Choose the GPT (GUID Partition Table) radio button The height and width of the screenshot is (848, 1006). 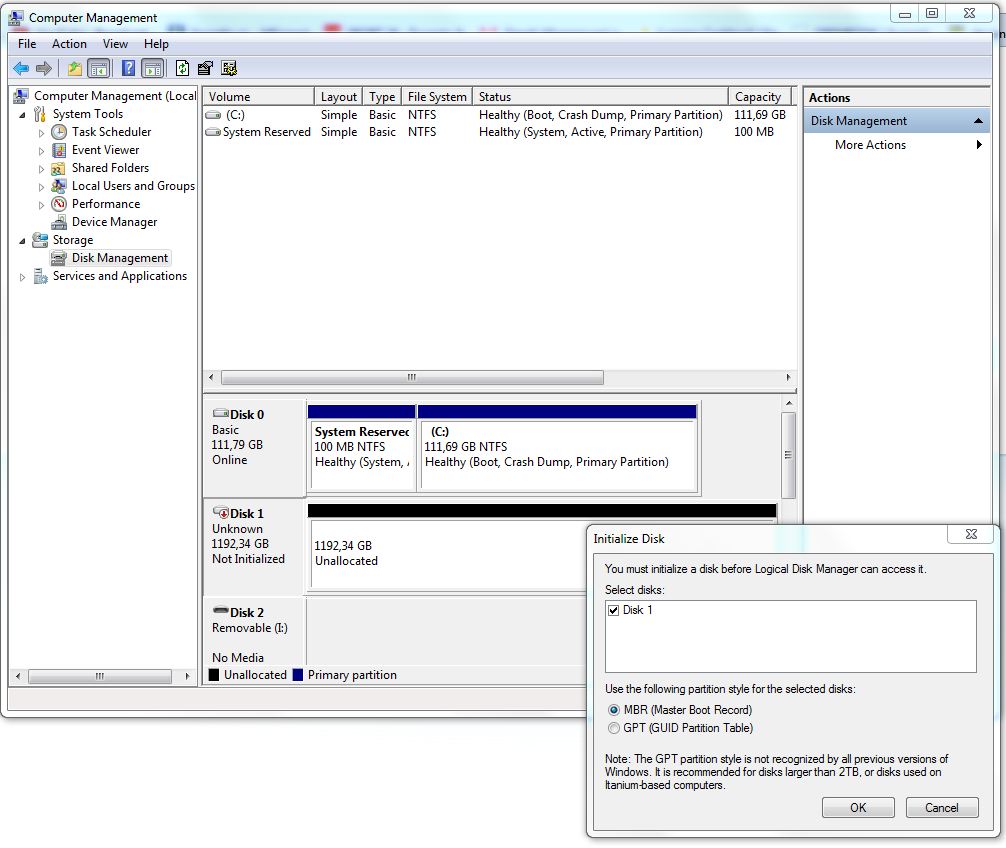pyautogui.click(x=614, y=728)
